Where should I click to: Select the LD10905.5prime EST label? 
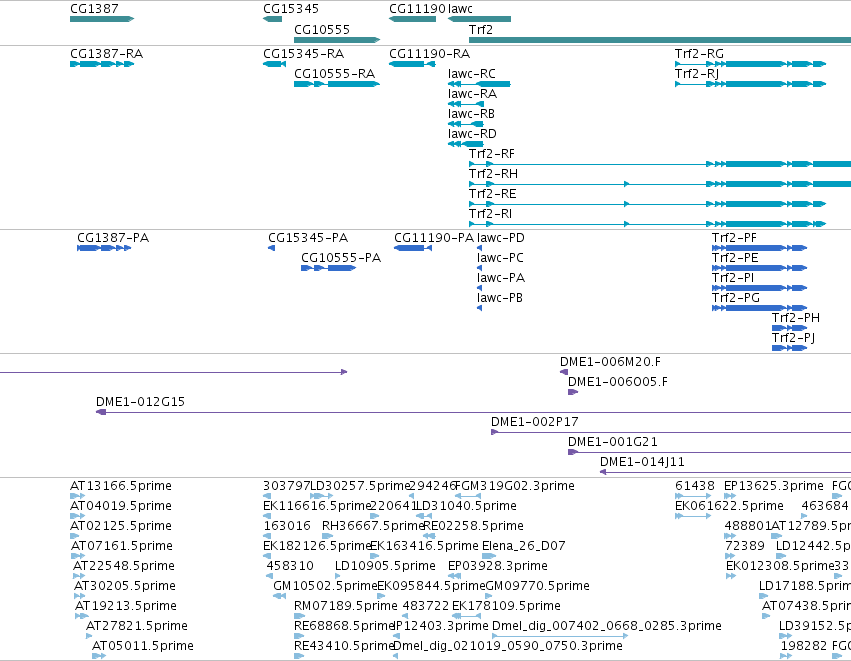point(385,567)
